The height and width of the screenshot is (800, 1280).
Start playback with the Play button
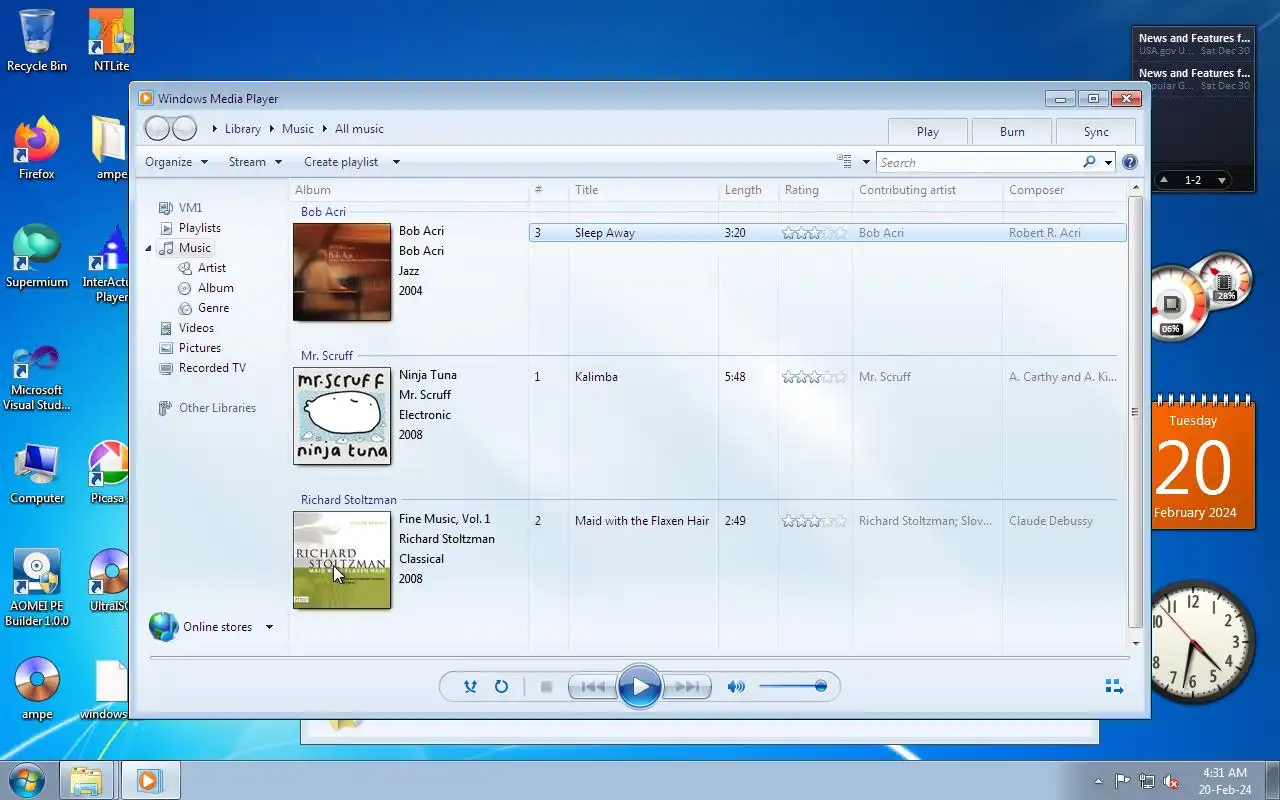click(639, 687)
